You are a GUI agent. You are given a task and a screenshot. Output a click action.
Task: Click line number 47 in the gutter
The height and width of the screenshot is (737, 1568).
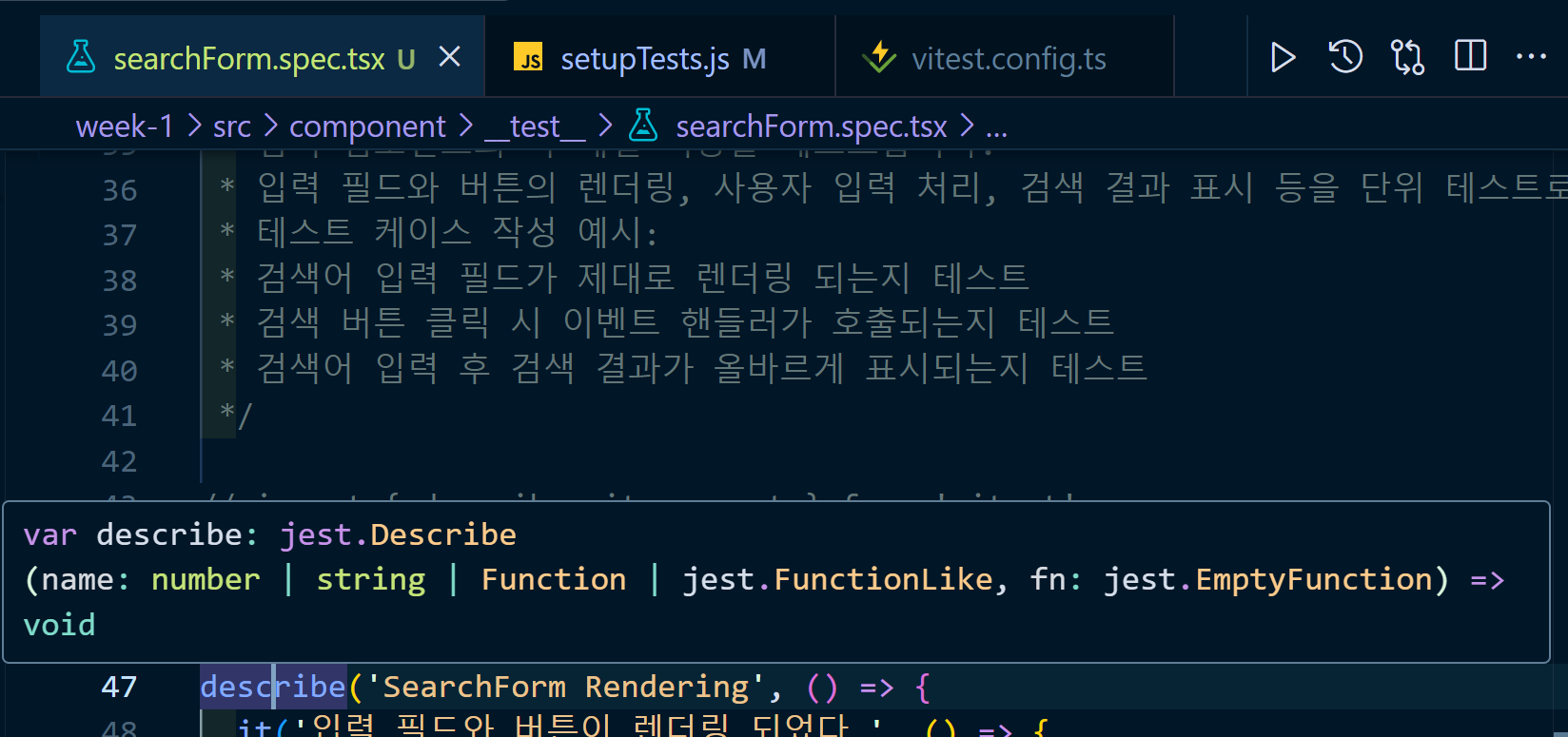pyautogui.click(x=120, y=687)
